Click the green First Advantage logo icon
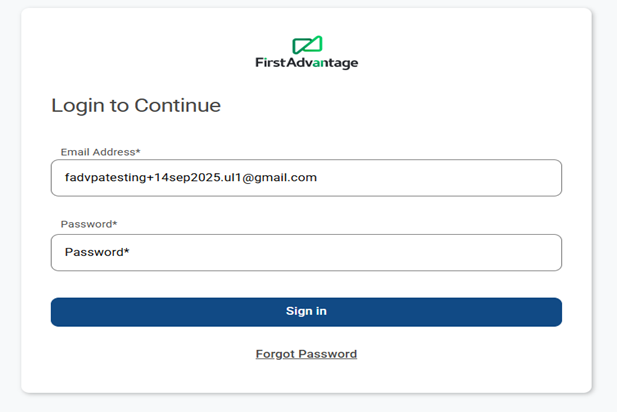Viewport: 617px width, 412px height. tap(307, 45)
